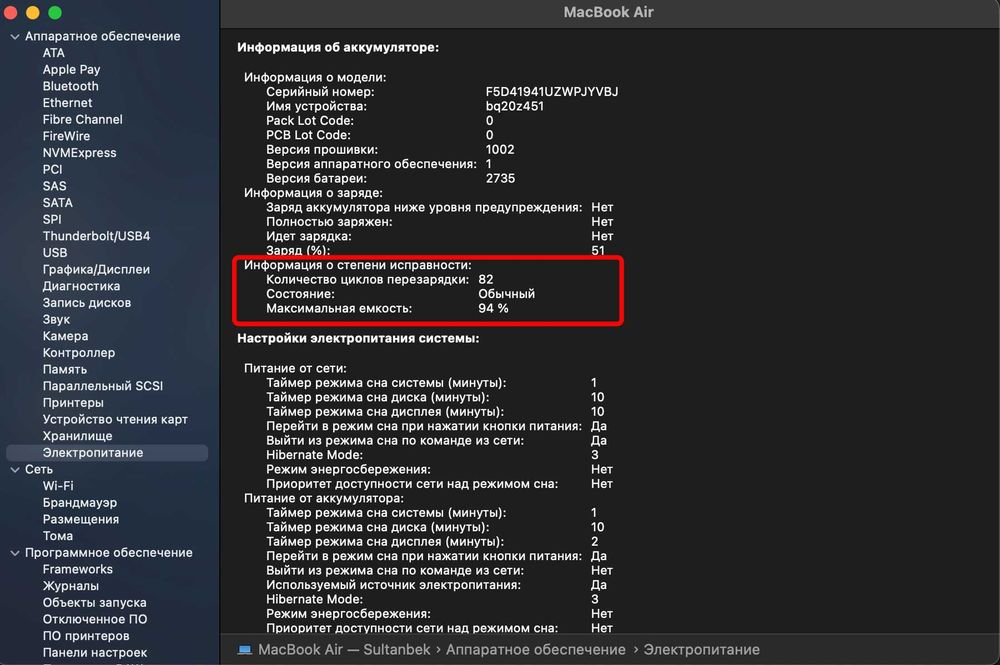This screenshot has width=1000, height=665.
Task: Select Брандмауэр network item
Action: click(80, 503)
